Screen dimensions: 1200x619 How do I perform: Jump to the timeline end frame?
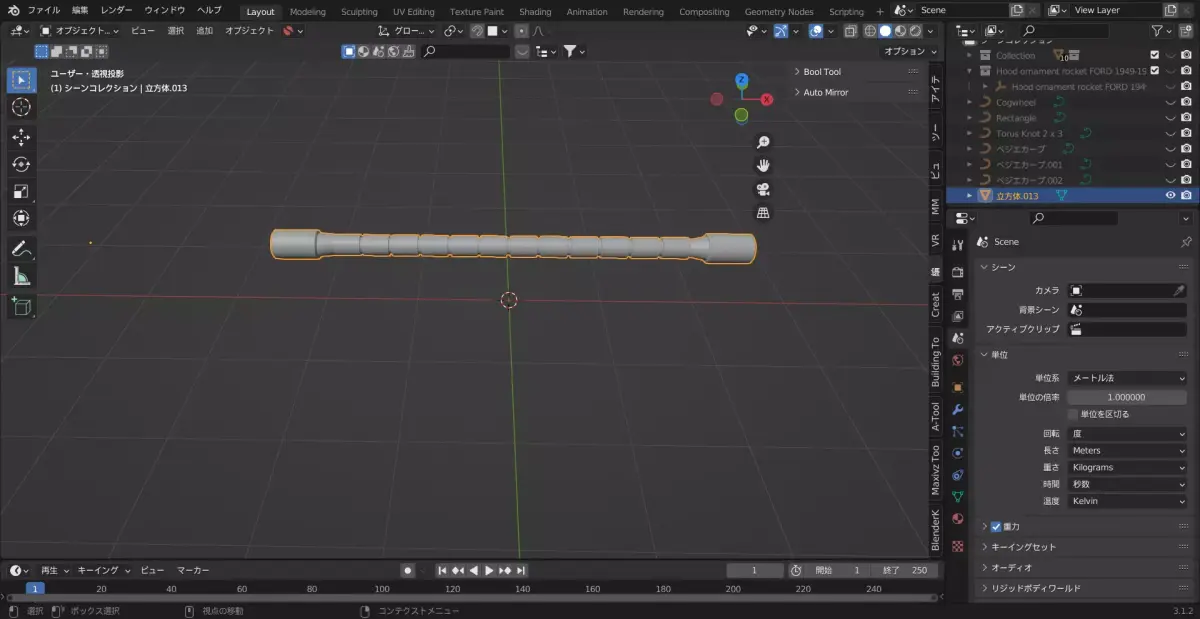[521, 570]
